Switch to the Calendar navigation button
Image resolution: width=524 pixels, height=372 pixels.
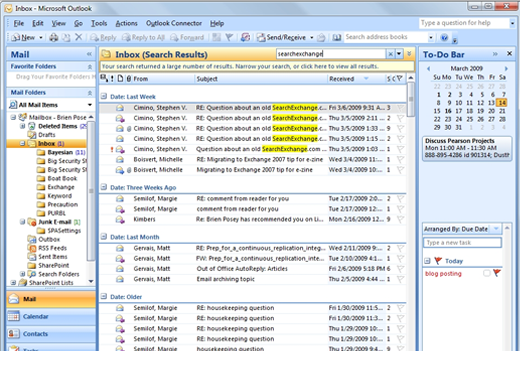click(x=51, y=317)
